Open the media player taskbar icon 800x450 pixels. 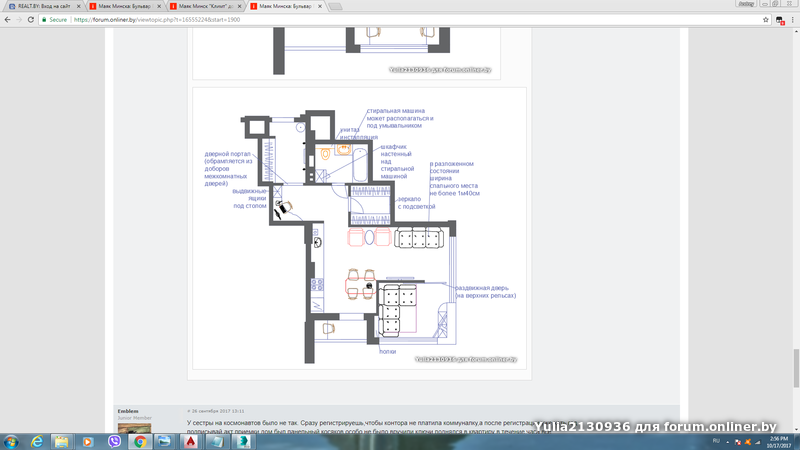coord(87,442)
